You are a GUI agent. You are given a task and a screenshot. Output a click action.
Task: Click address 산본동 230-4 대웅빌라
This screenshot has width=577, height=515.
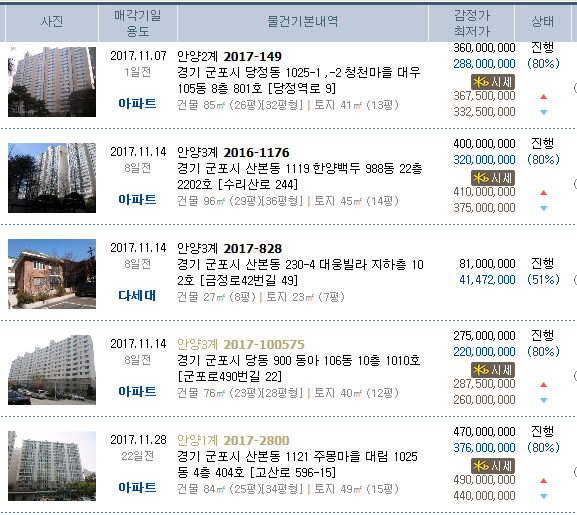tap(300, 272)
